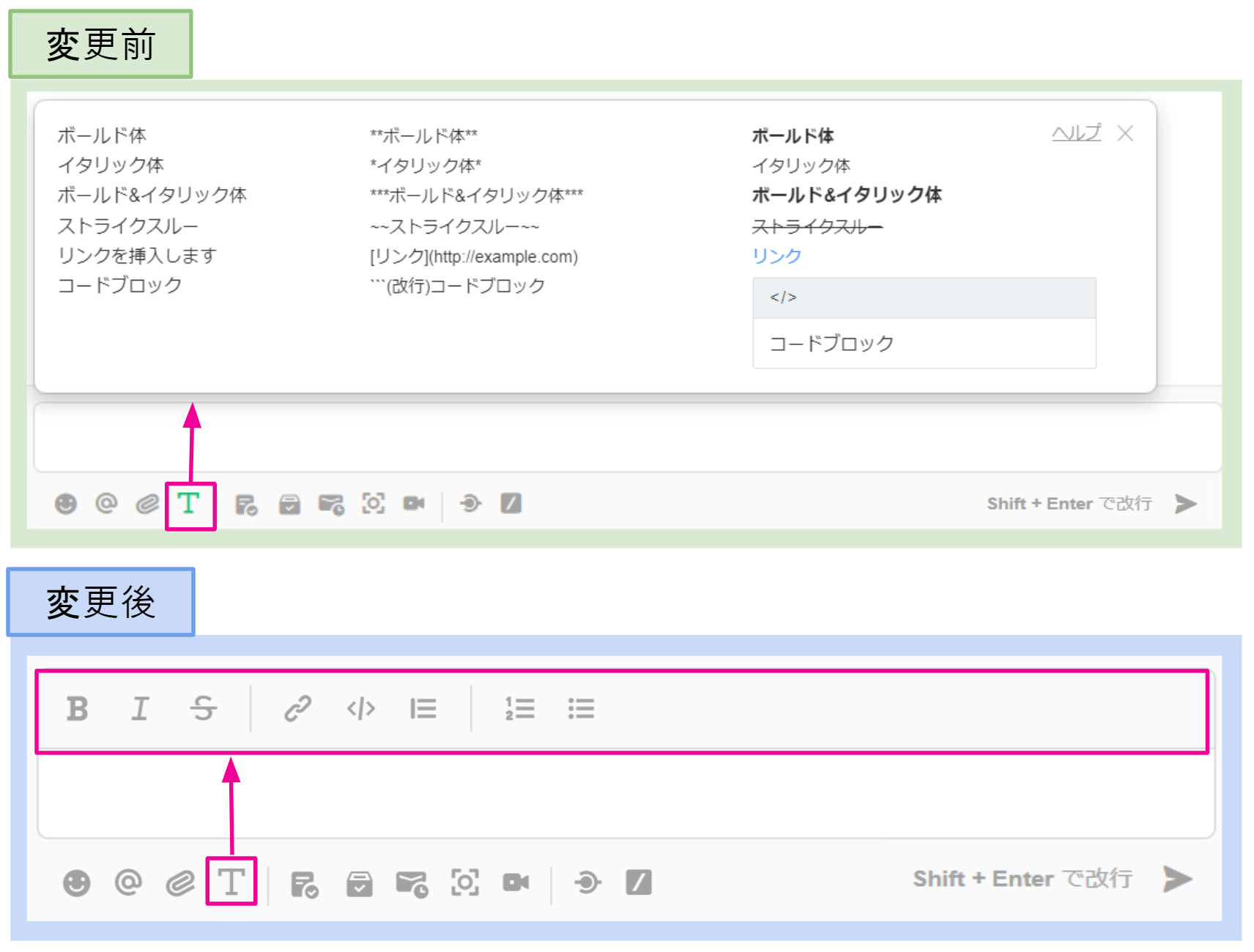Screen dimensions: 1254x952
Task: Click the "```(改行)コードブロック" syntax example
Action: click(457, 286)
